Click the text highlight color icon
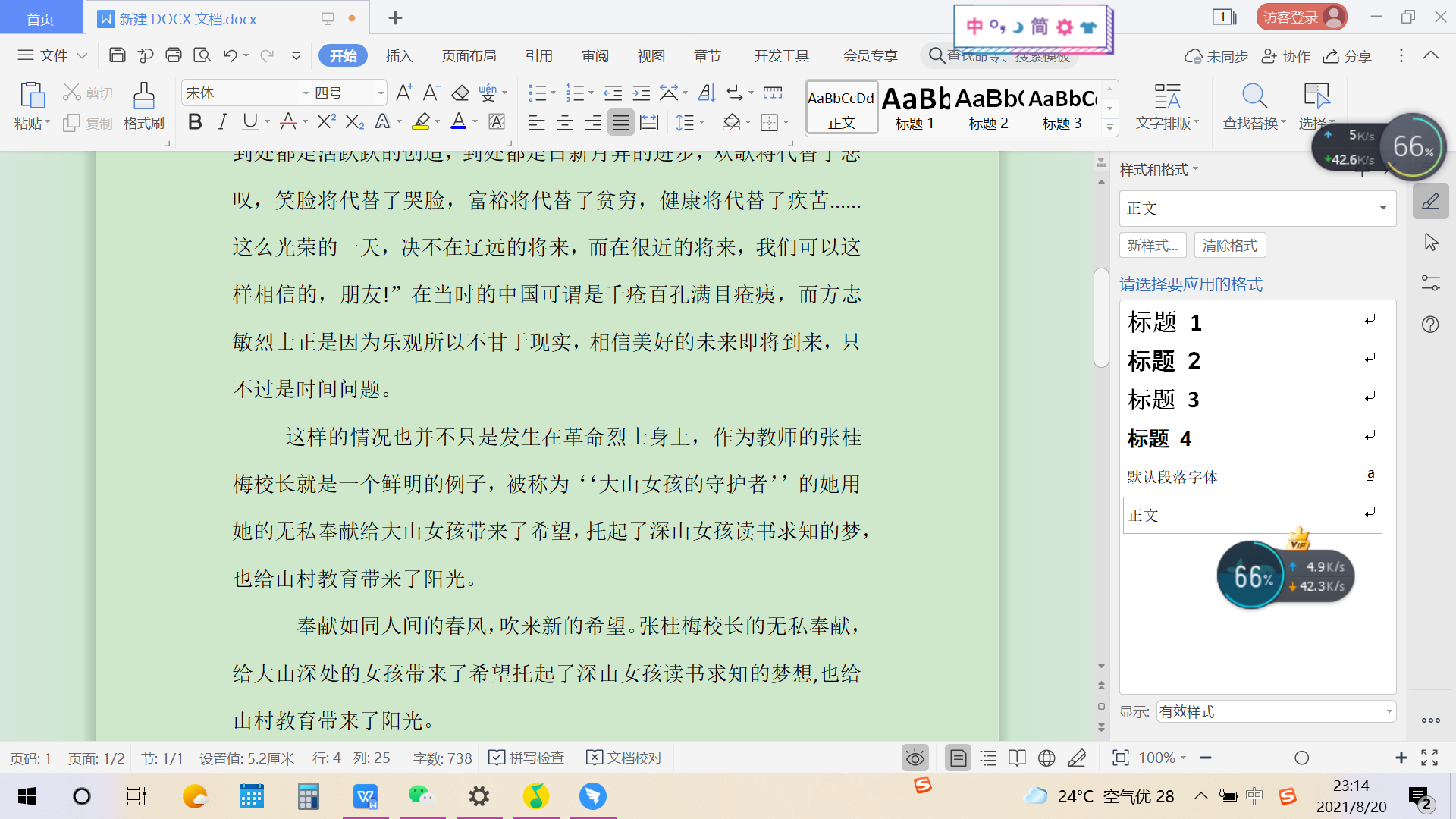Viewport: 1456px width, 819px height. [422, 122]
